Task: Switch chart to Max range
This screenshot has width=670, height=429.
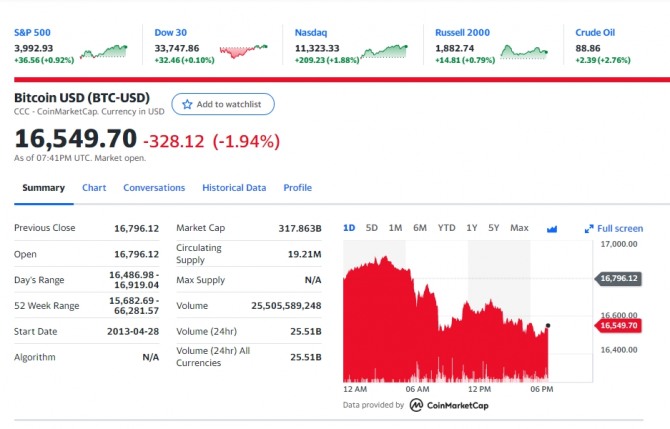Action: click(519, 228)
